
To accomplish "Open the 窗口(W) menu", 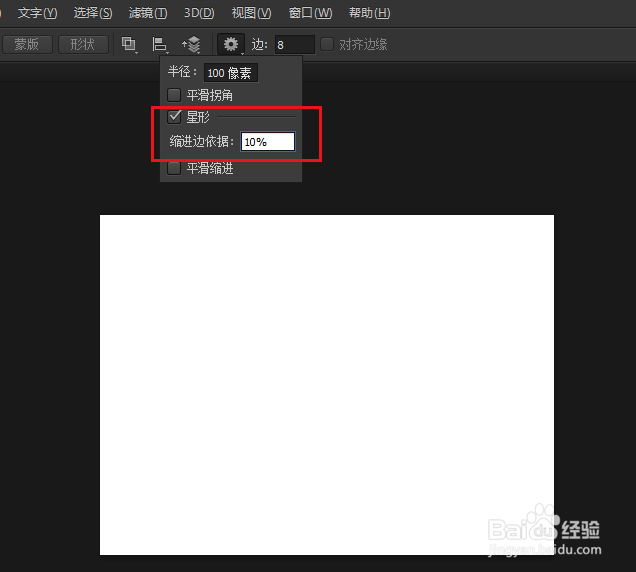I will point(310,13).
